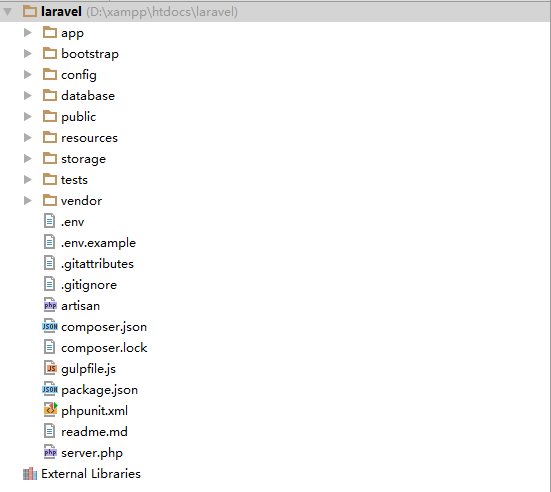Viewport: 551px width, 492px height.
Task: Click the bootstrap folder icon
Action: coord(50,53)
